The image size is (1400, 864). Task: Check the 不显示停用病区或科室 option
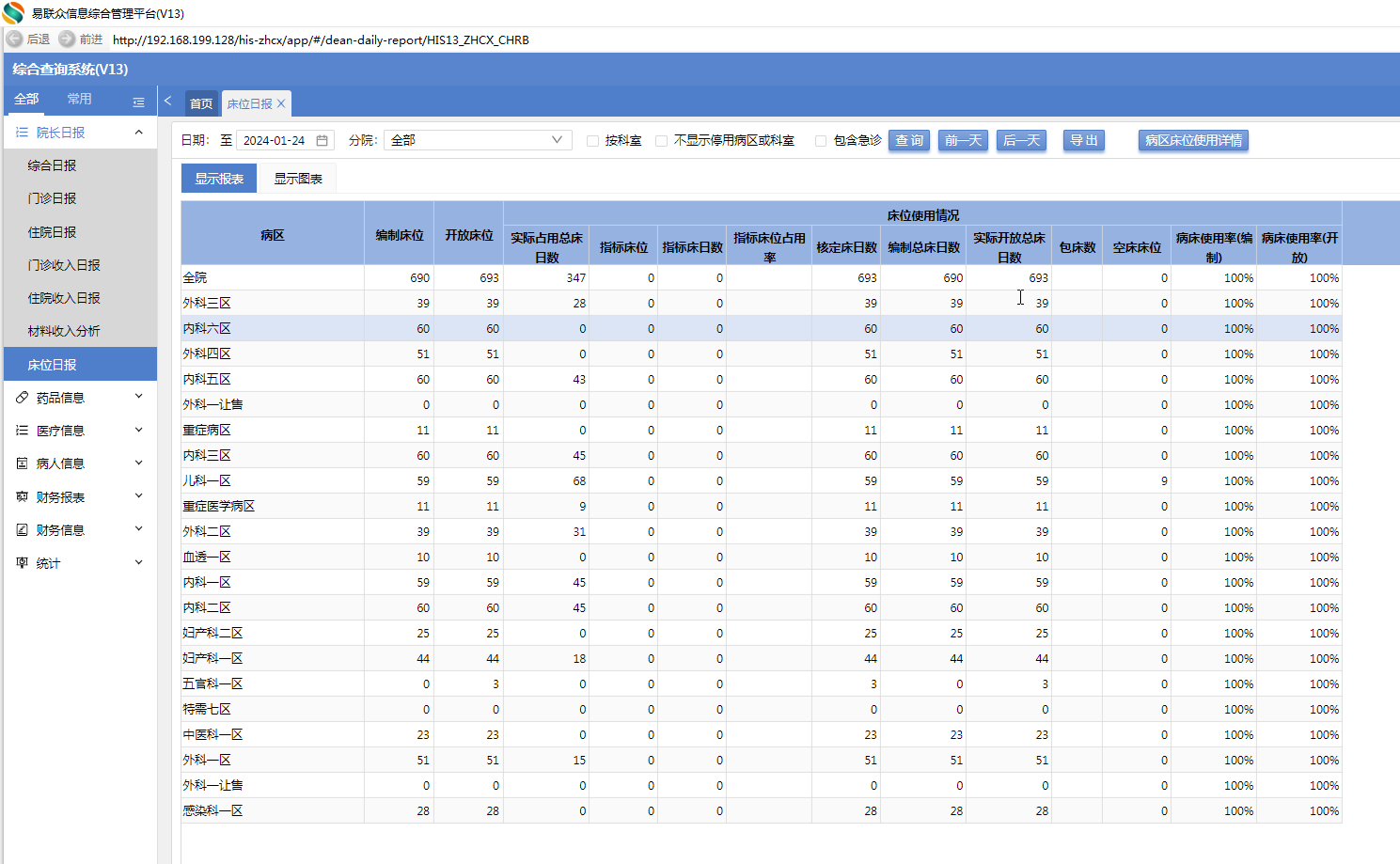662,141
